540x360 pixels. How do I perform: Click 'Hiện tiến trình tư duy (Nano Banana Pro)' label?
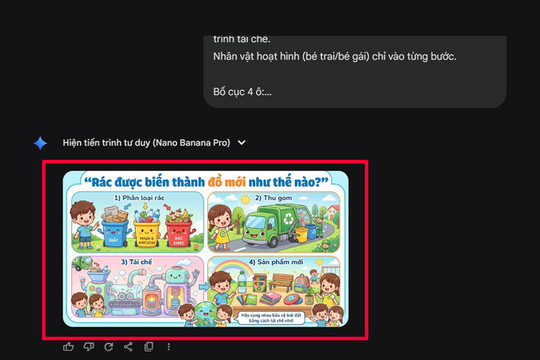click(146, 143)
